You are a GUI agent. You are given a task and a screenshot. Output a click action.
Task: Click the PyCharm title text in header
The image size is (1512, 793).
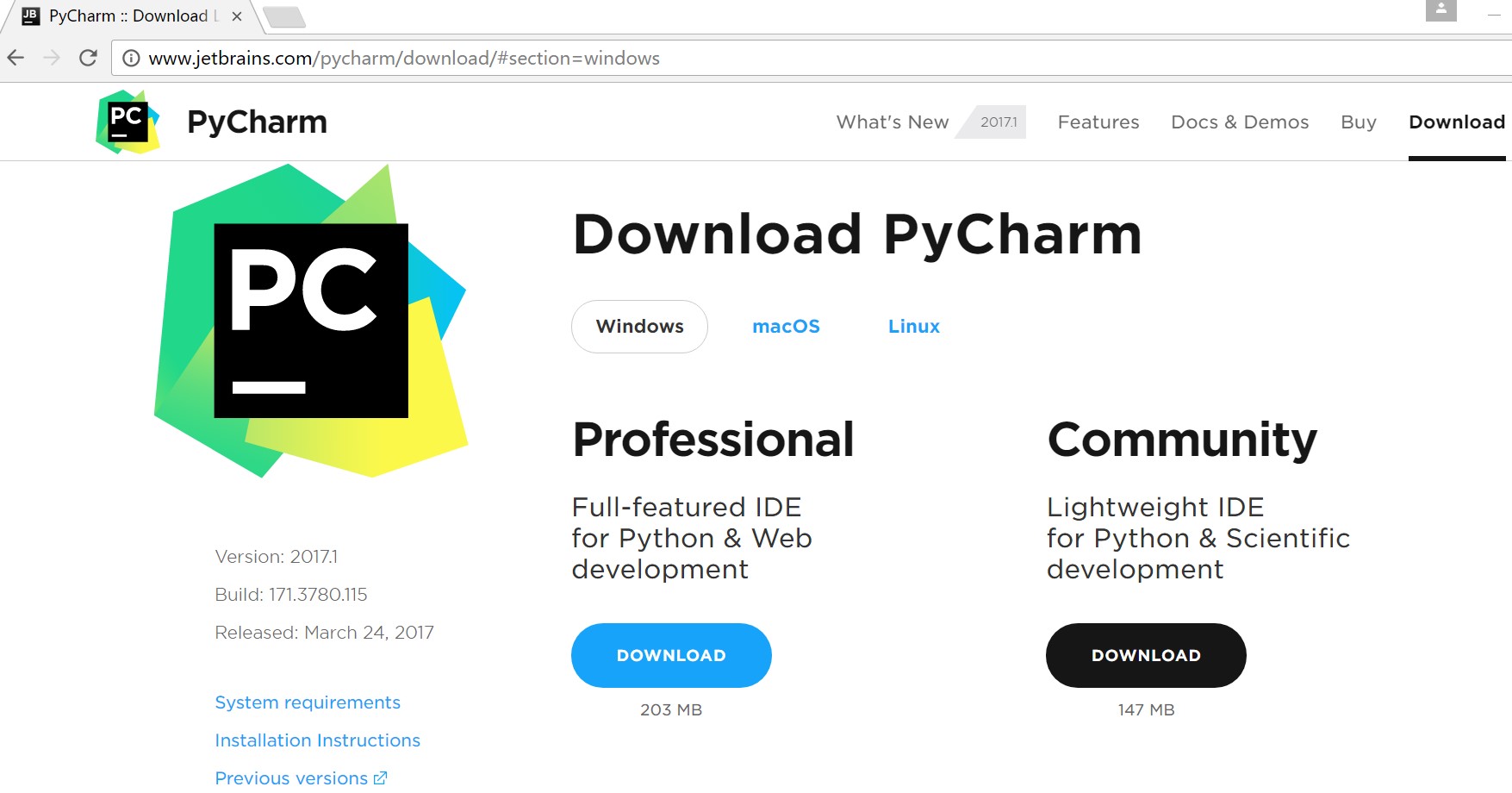tap(257, 122)
